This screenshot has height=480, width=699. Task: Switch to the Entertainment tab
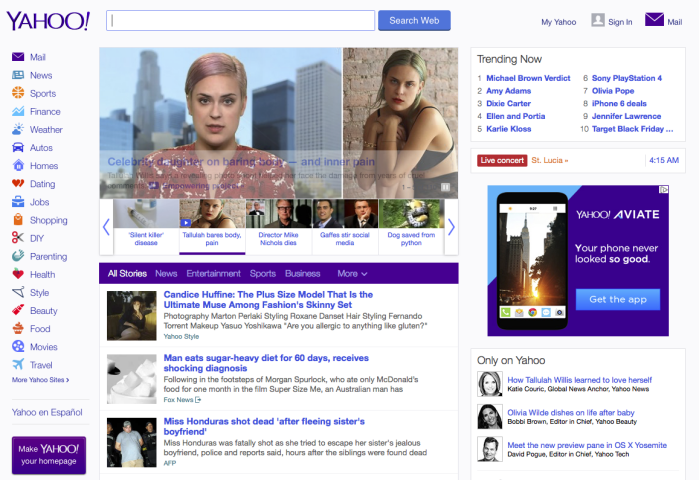click(x=214, y=274)
